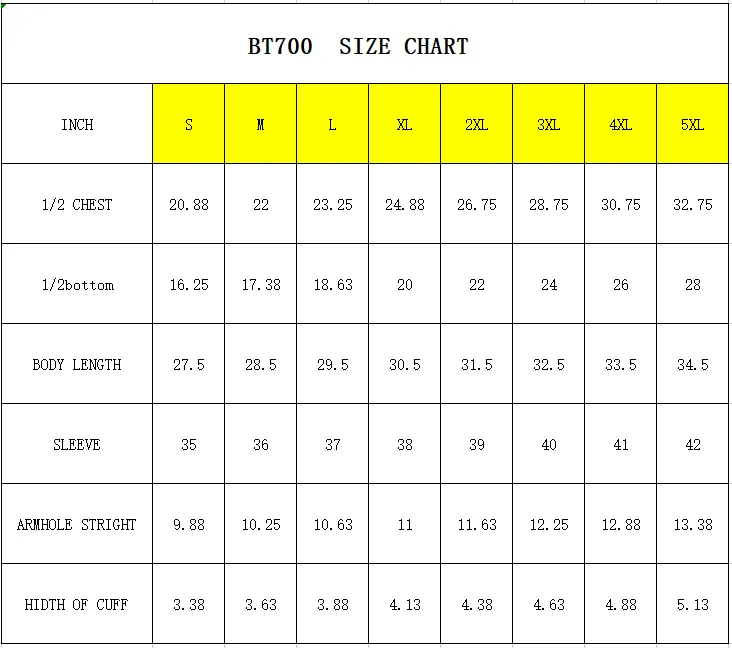Select the armhole value 11 for XL

[x=404, y=524]
